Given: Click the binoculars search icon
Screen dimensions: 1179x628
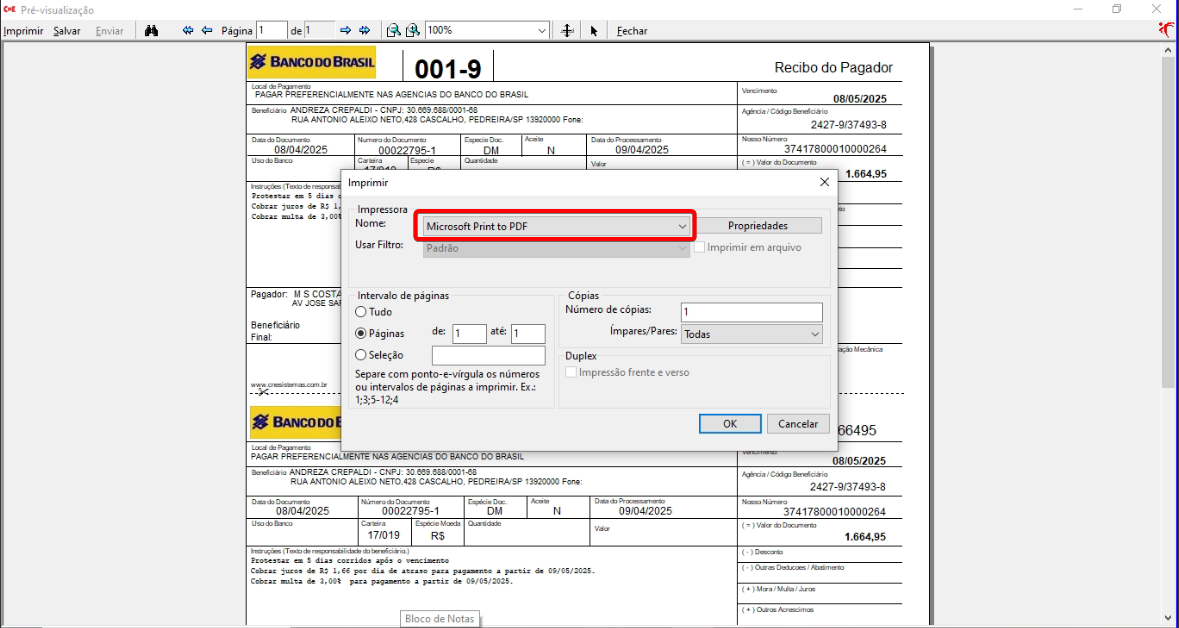Looking at the screenshot, I should click(151, 31).
